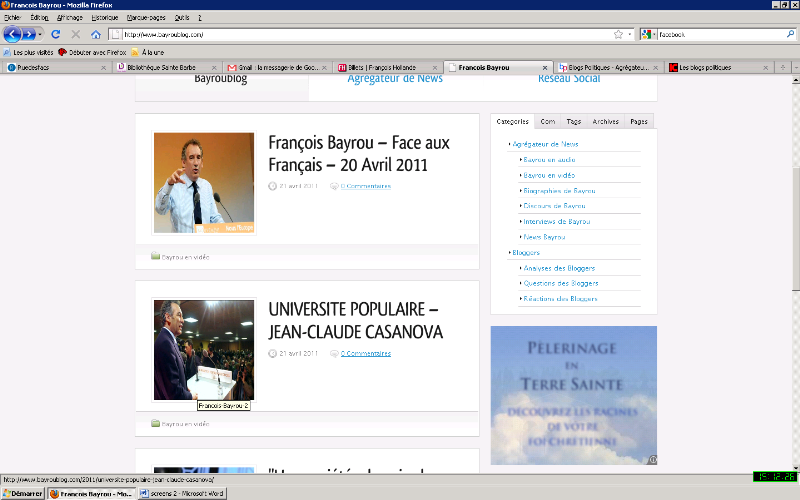Open the search engine selector dropdown
This screenshot has width=800, height=500.
(649, 34)
